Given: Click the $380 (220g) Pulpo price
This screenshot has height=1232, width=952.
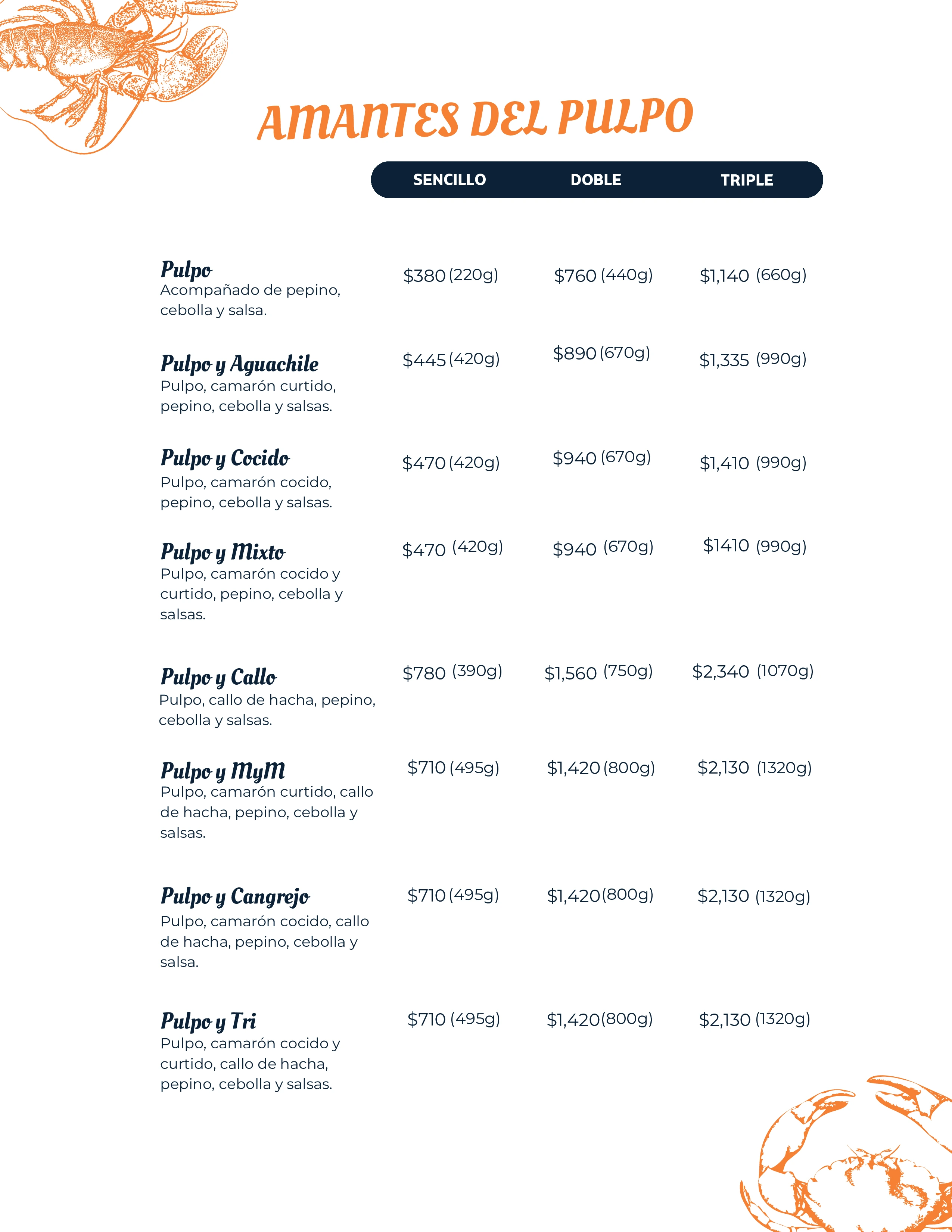Looking at the screenshot, I should pyautogui.click(x=451, y=275).
